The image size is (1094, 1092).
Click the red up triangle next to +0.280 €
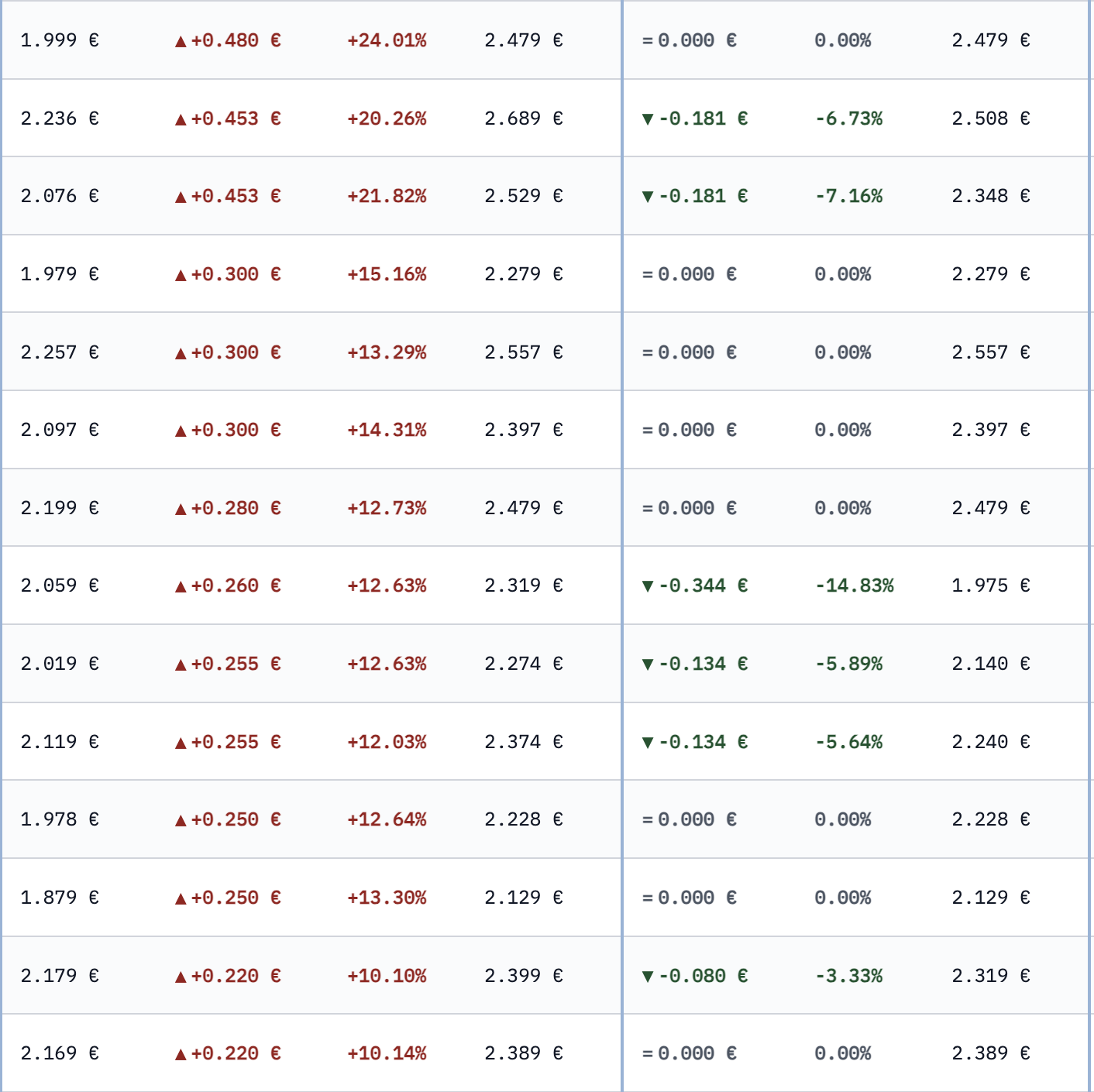(x=181, y=510)
